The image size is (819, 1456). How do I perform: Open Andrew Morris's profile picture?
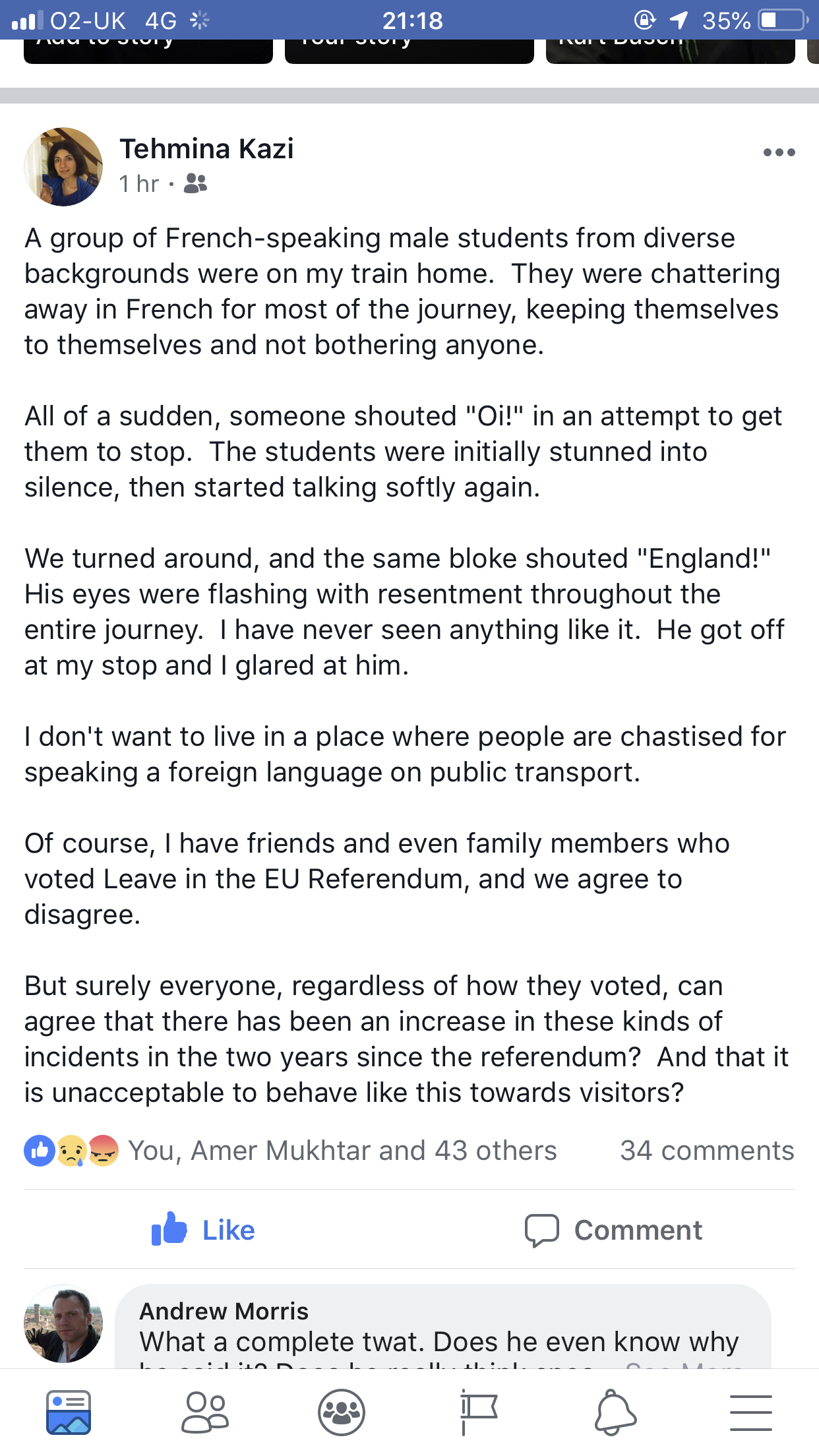tap(63, 1323)
